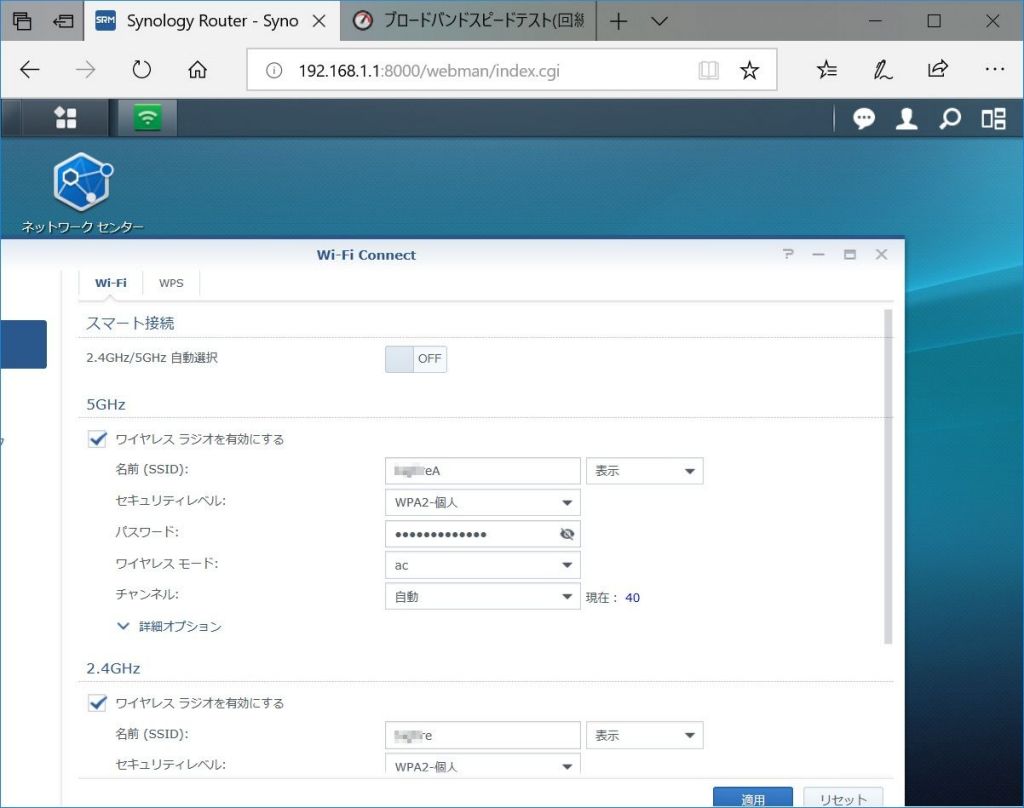Image resolution: width=1024 pixels, height=808 pixels.
Task: Click the 5GHz SSID name field
Action: tap(483, 471)
